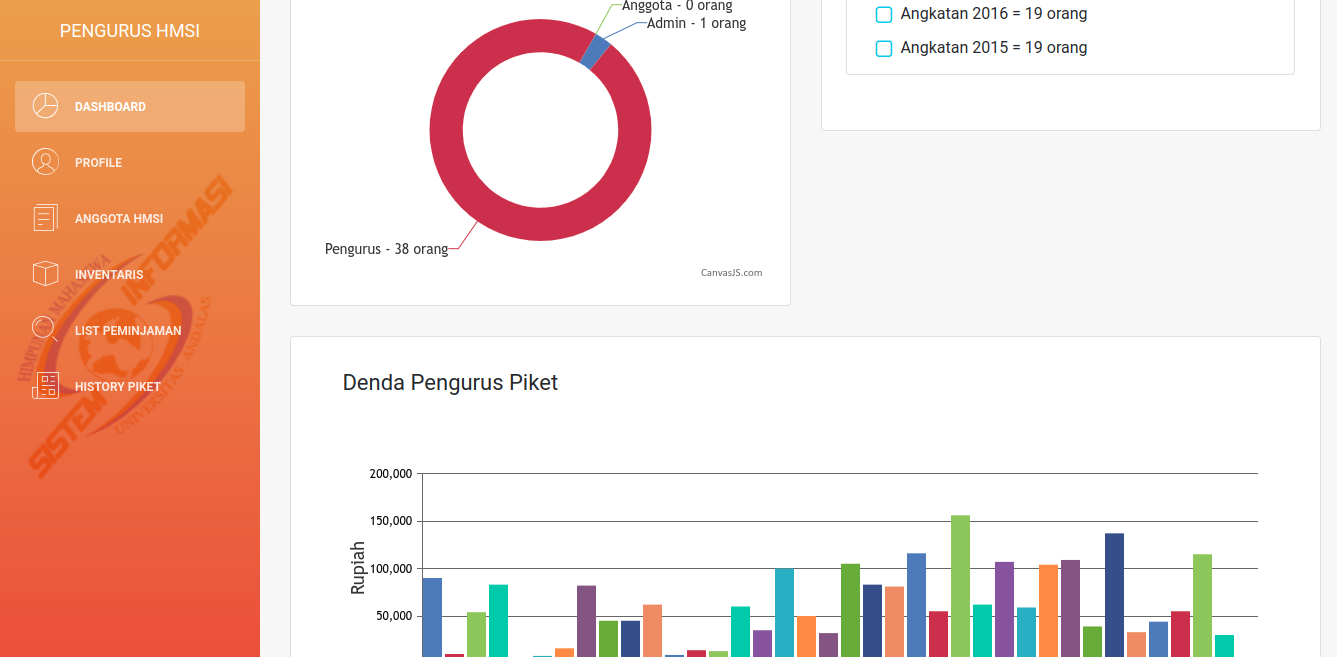1337x657 pixels.
Task: Check the Angkatan 2016 checkbox
Action: pos(883,14)
